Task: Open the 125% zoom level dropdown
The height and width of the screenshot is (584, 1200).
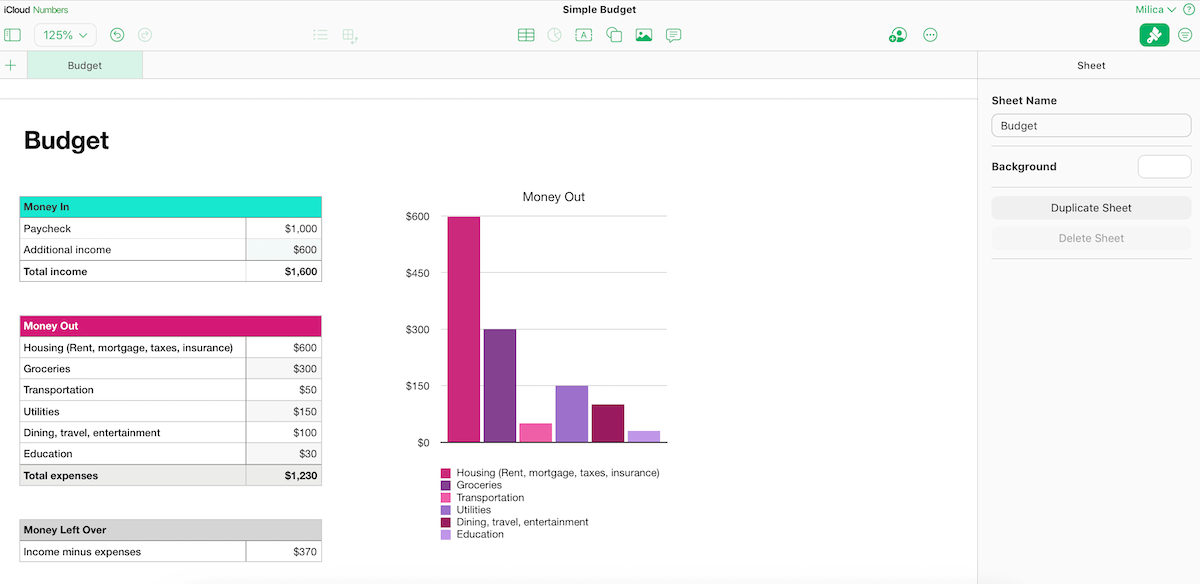Action: click(x=64, y=34)
